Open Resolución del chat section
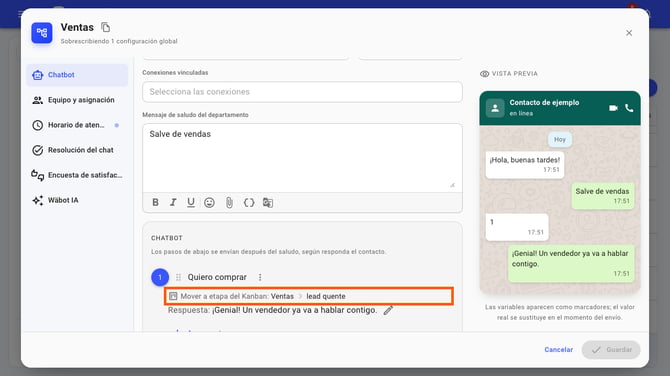 [x=77, y=150]
